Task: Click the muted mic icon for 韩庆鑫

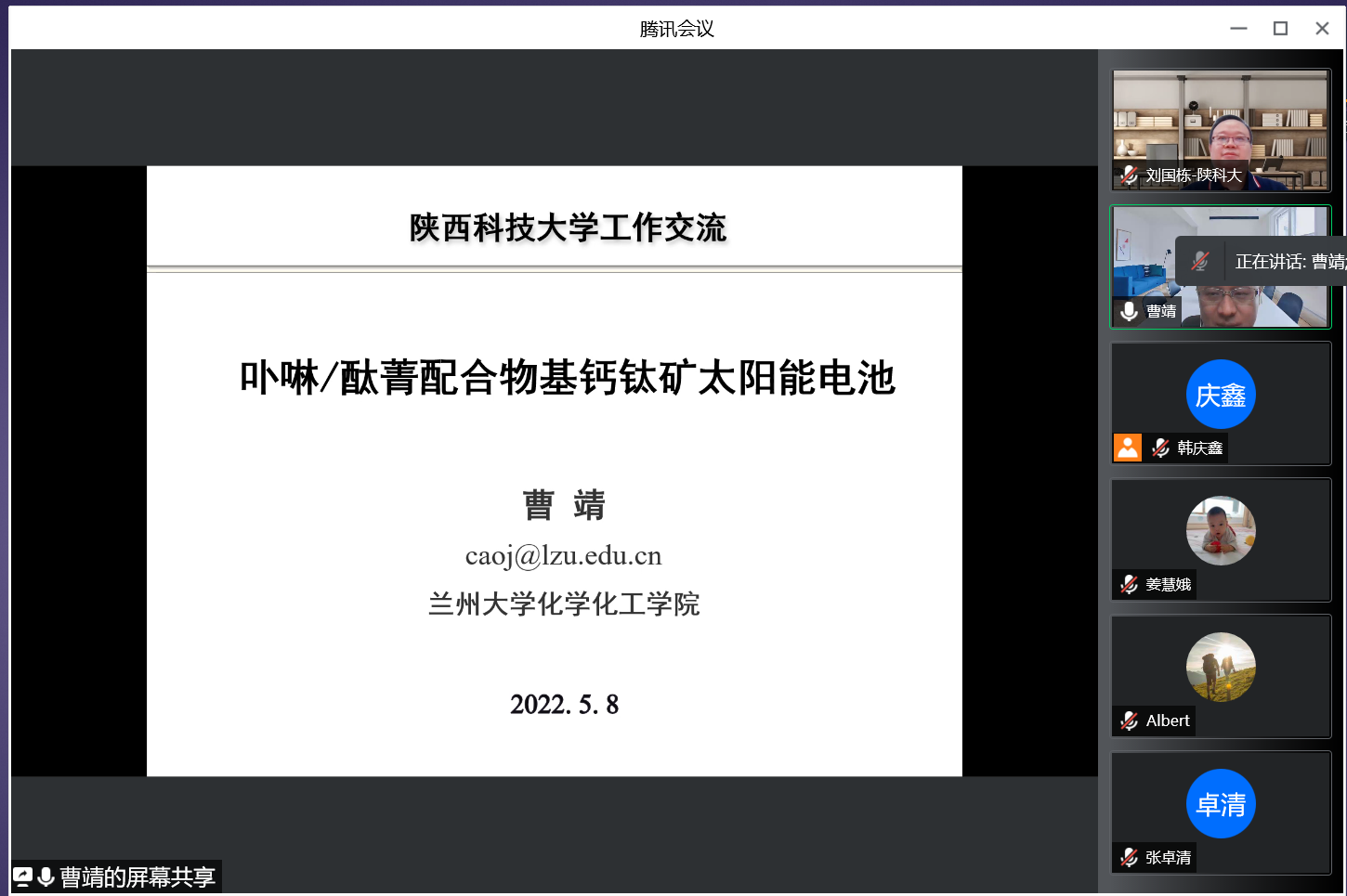Action: click(1161, 448)
